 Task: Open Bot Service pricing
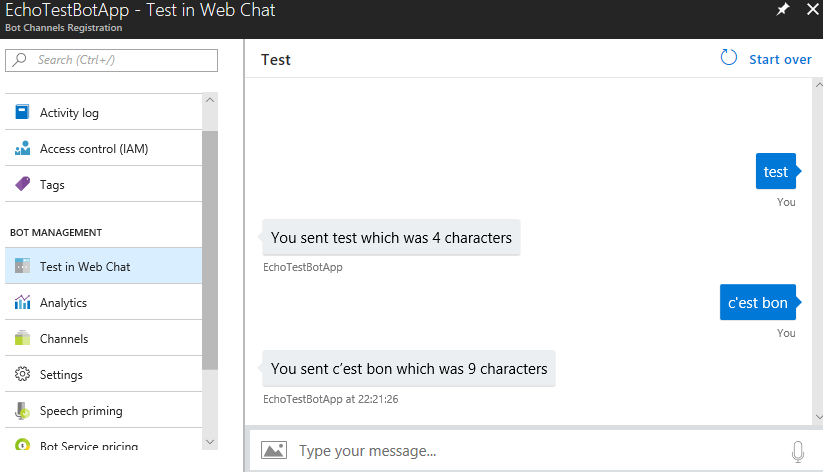coord(103,440)
